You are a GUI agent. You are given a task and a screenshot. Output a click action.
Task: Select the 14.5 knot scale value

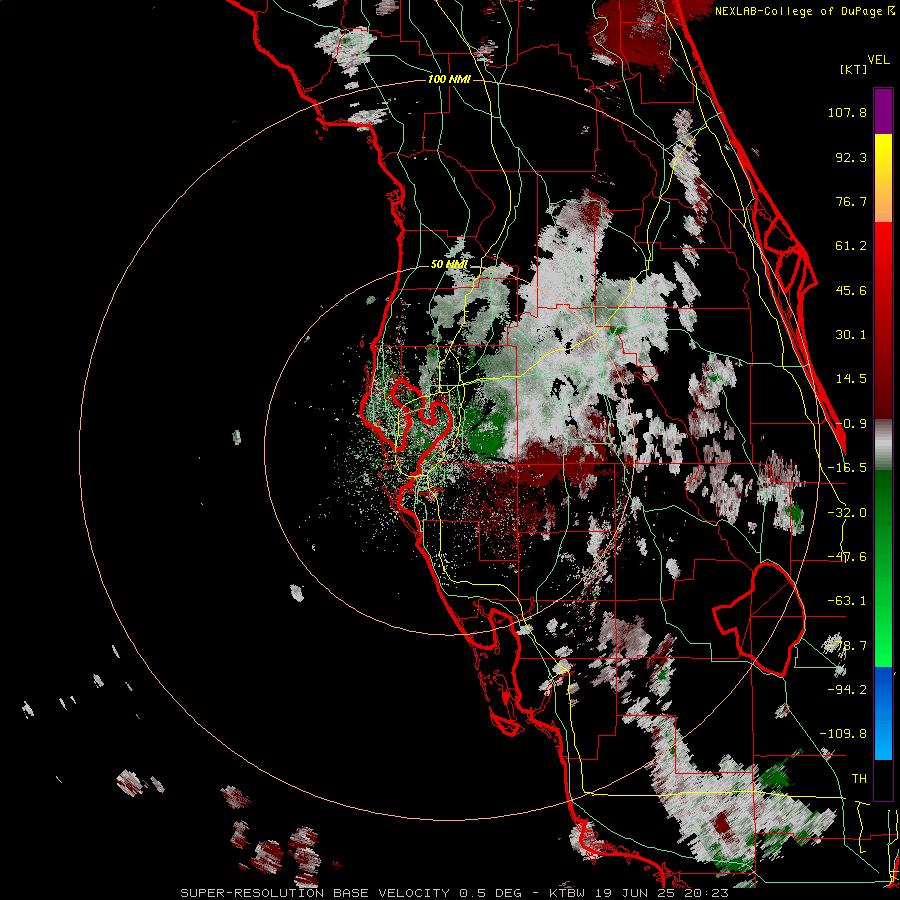click(x=851, y=379)
